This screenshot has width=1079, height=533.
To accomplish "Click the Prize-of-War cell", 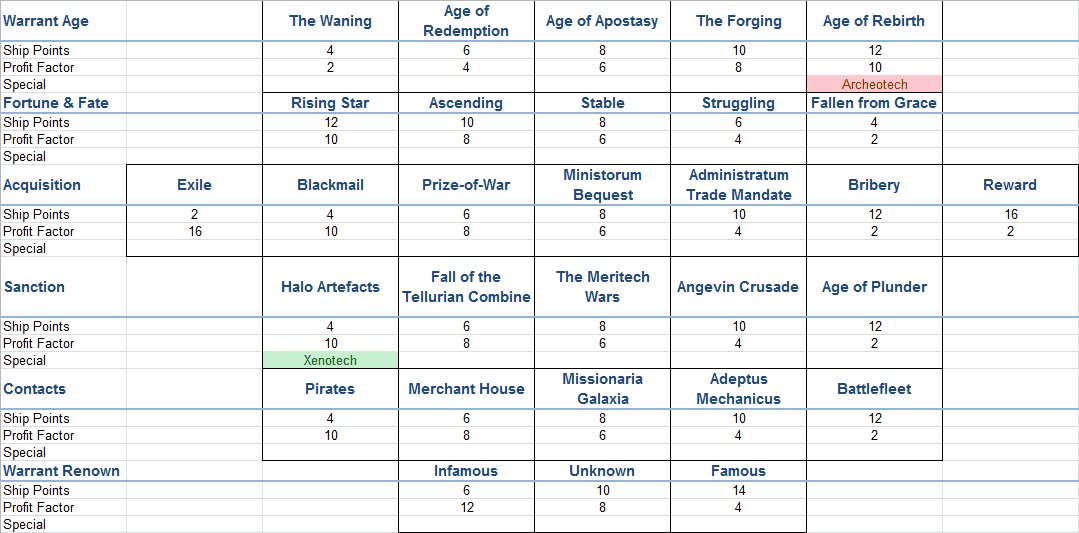I will pos(466,185).
